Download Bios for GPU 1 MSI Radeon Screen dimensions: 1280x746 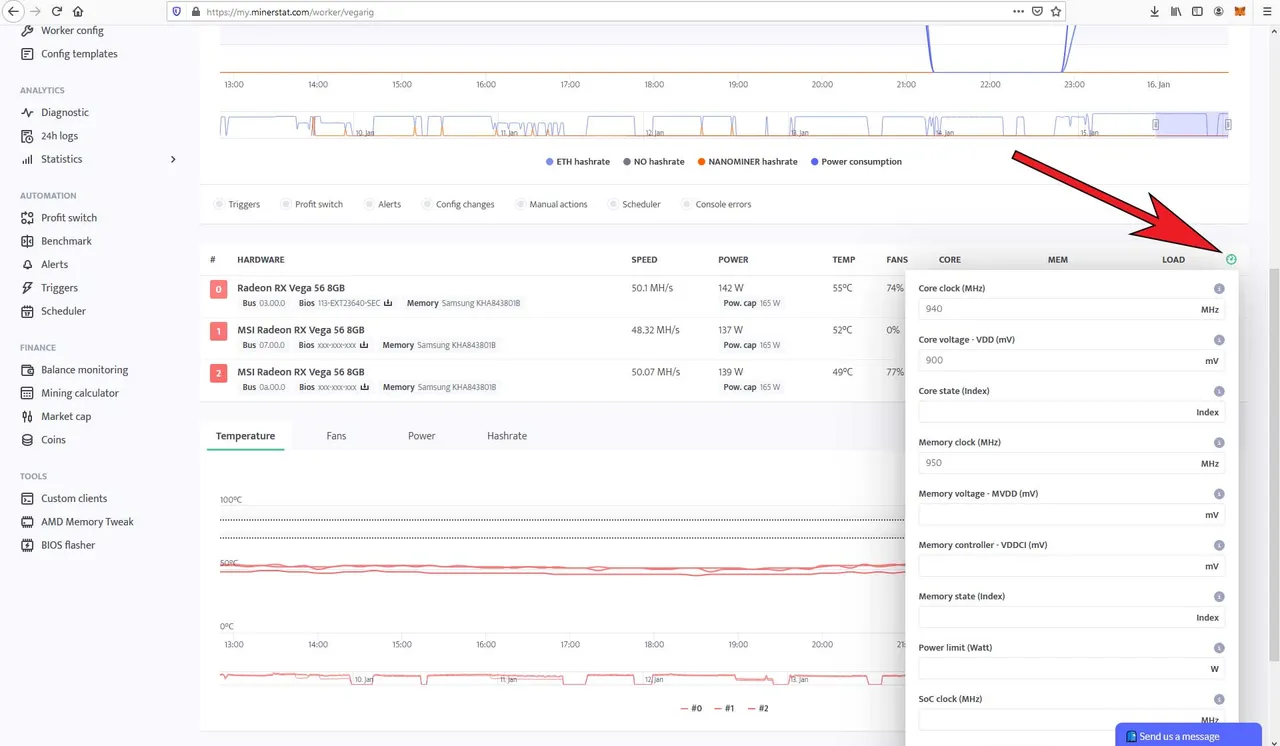364,345
